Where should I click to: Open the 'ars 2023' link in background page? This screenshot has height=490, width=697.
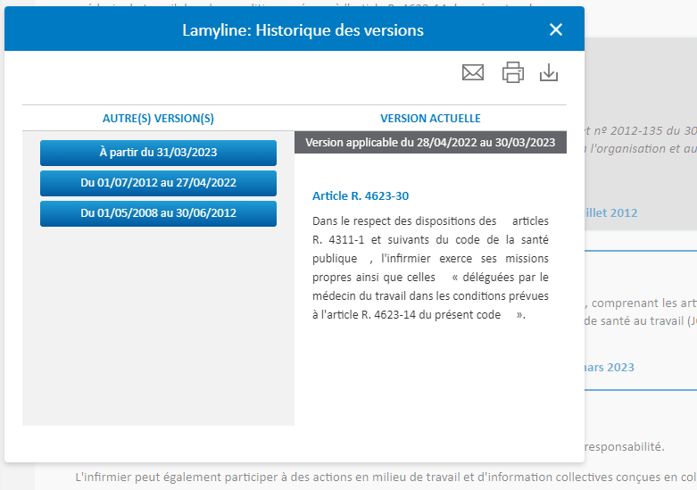tap(609, 367)
